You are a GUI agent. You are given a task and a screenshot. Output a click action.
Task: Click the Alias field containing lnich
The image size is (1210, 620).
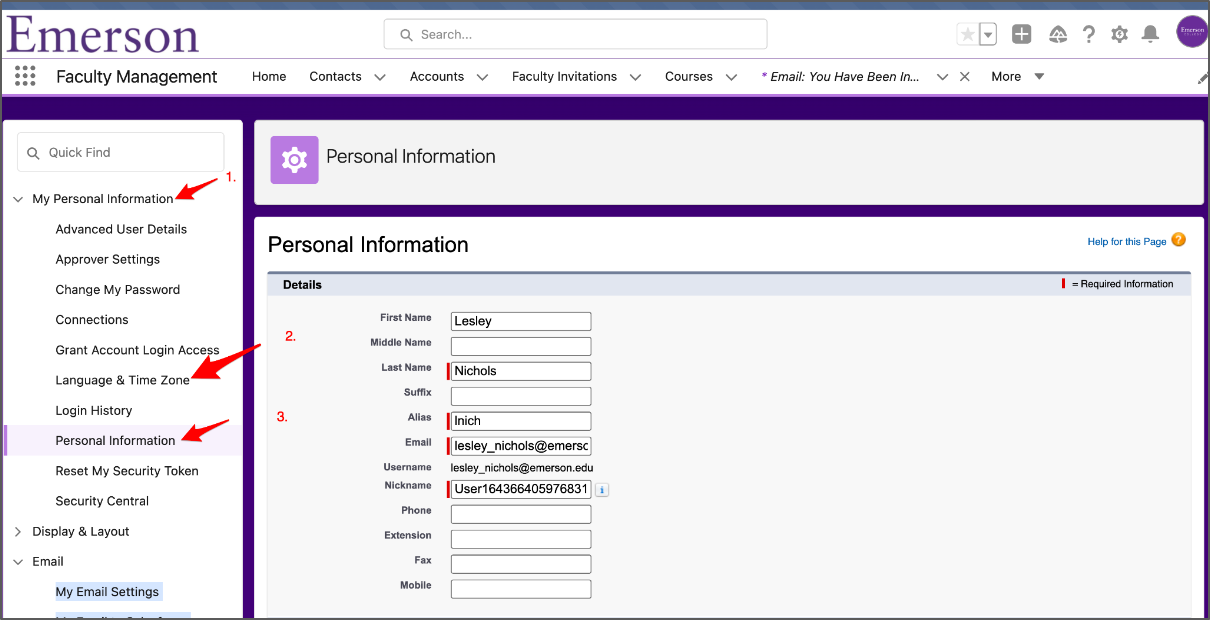(521, 421)
